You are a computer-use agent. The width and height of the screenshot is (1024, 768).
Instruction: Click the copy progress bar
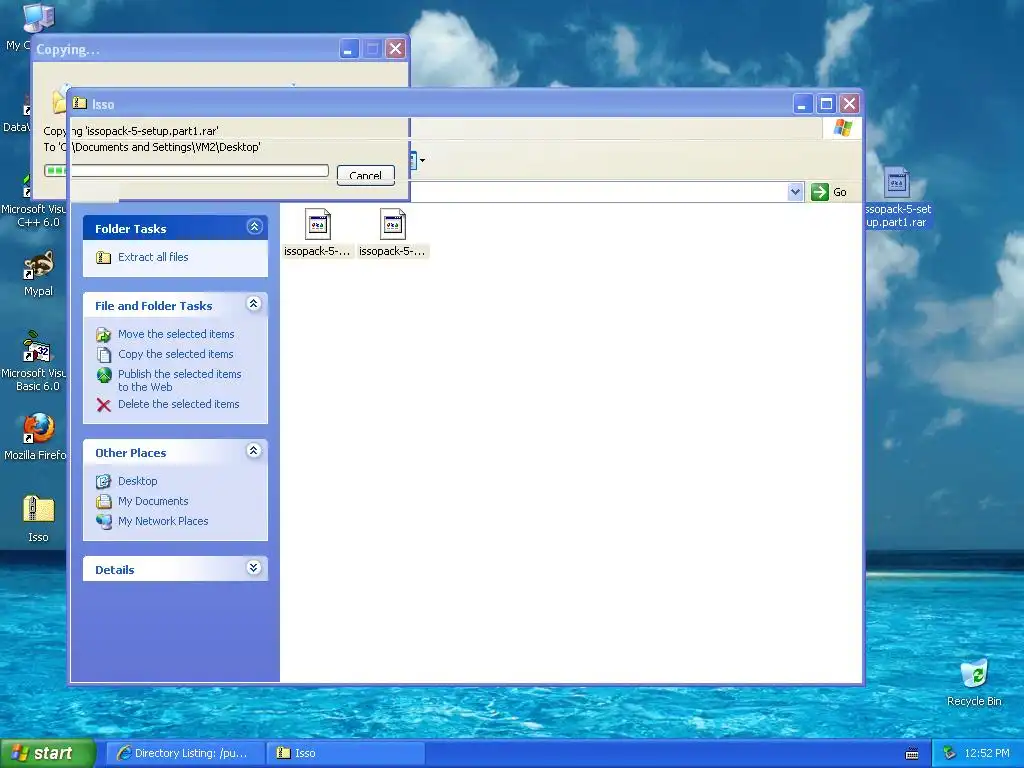coord(186,170)
